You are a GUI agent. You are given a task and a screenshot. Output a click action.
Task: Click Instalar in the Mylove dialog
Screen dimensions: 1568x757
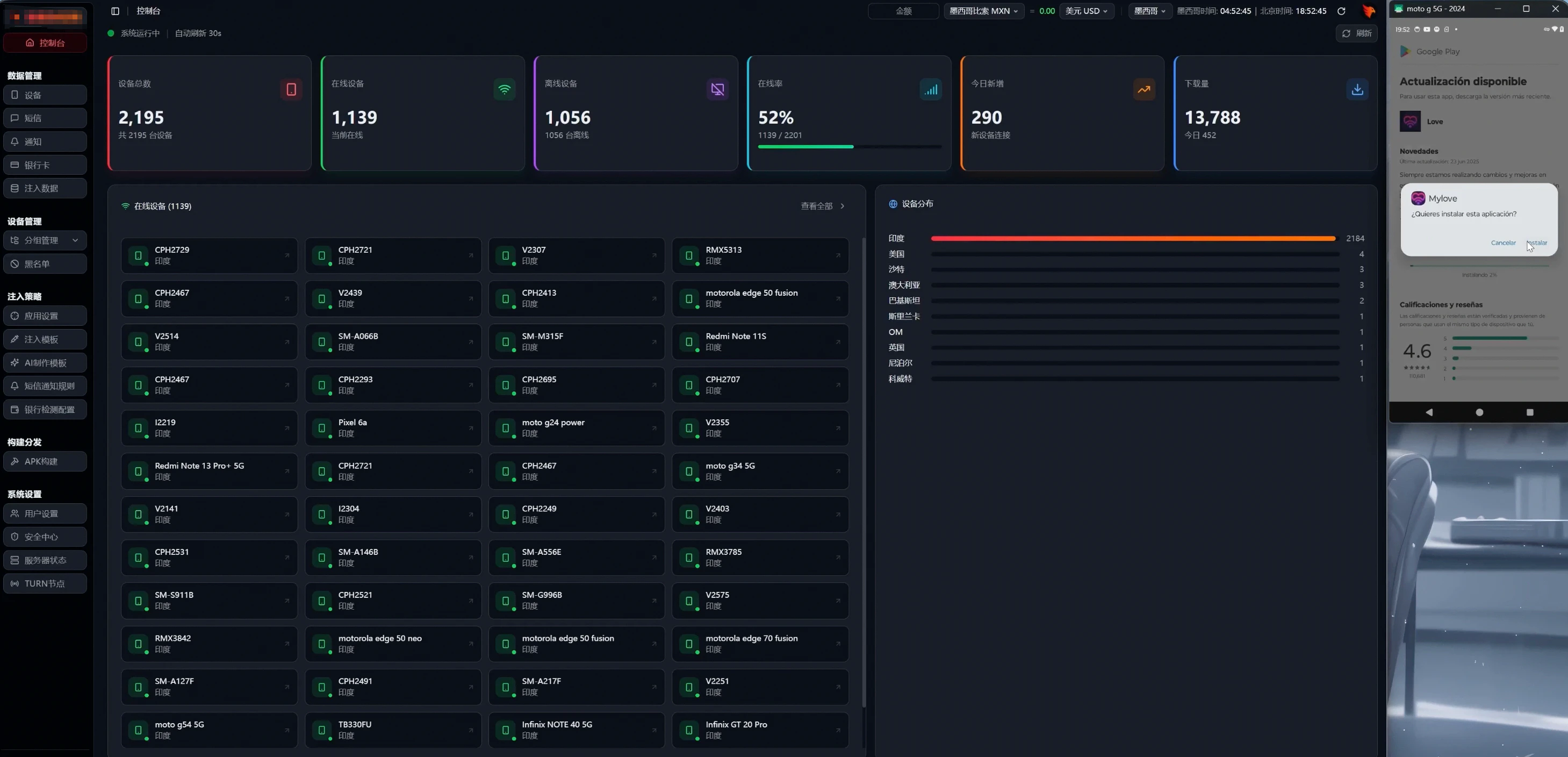click(1536, 243)
